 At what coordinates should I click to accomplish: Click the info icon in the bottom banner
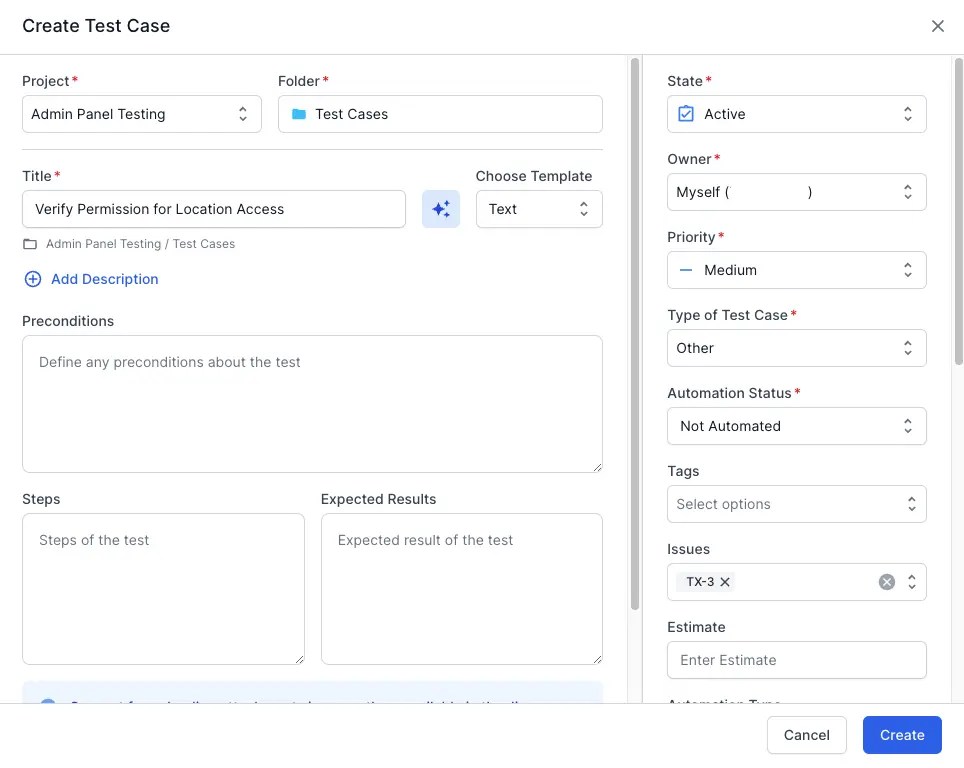pyautogui.click(x=46, y=707)
